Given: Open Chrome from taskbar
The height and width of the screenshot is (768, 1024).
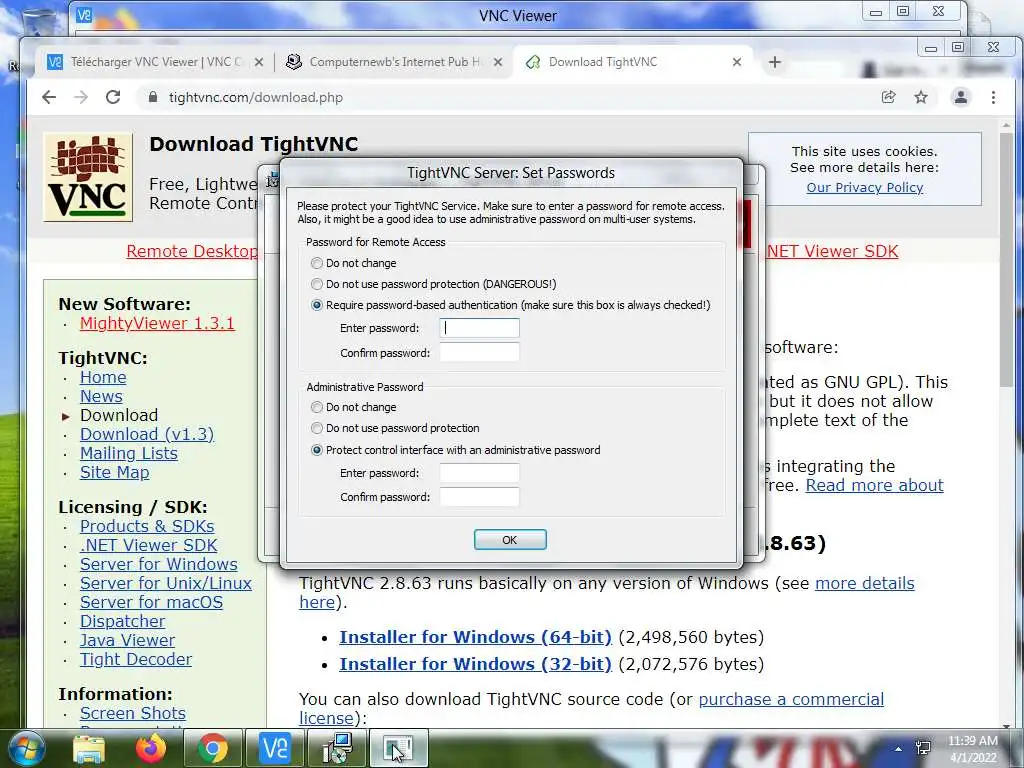Looking at the screenshot, I should pyautogui.click(x=212, y=748).
